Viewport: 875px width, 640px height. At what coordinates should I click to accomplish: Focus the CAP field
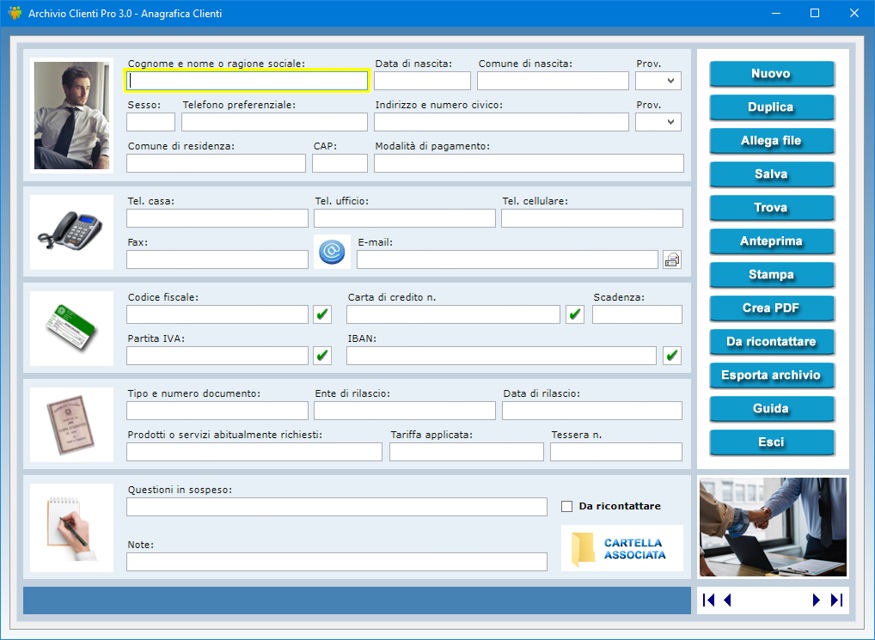click(x=340, y=163)
